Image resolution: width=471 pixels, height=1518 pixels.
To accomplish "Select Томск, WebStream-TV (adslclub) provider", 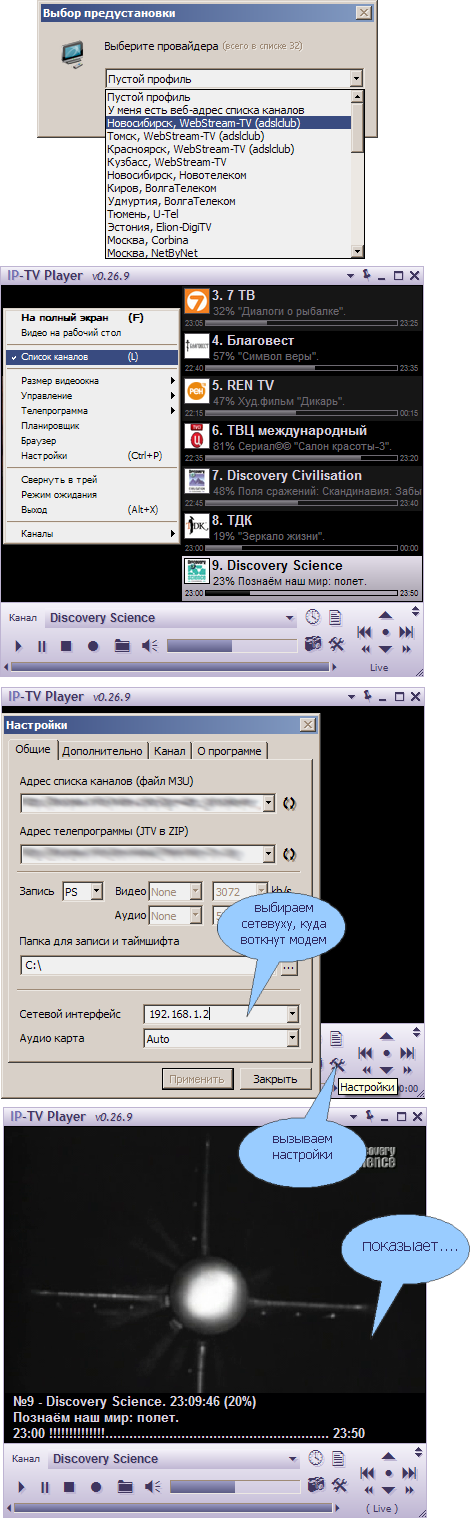I will (x=228, y=135).
